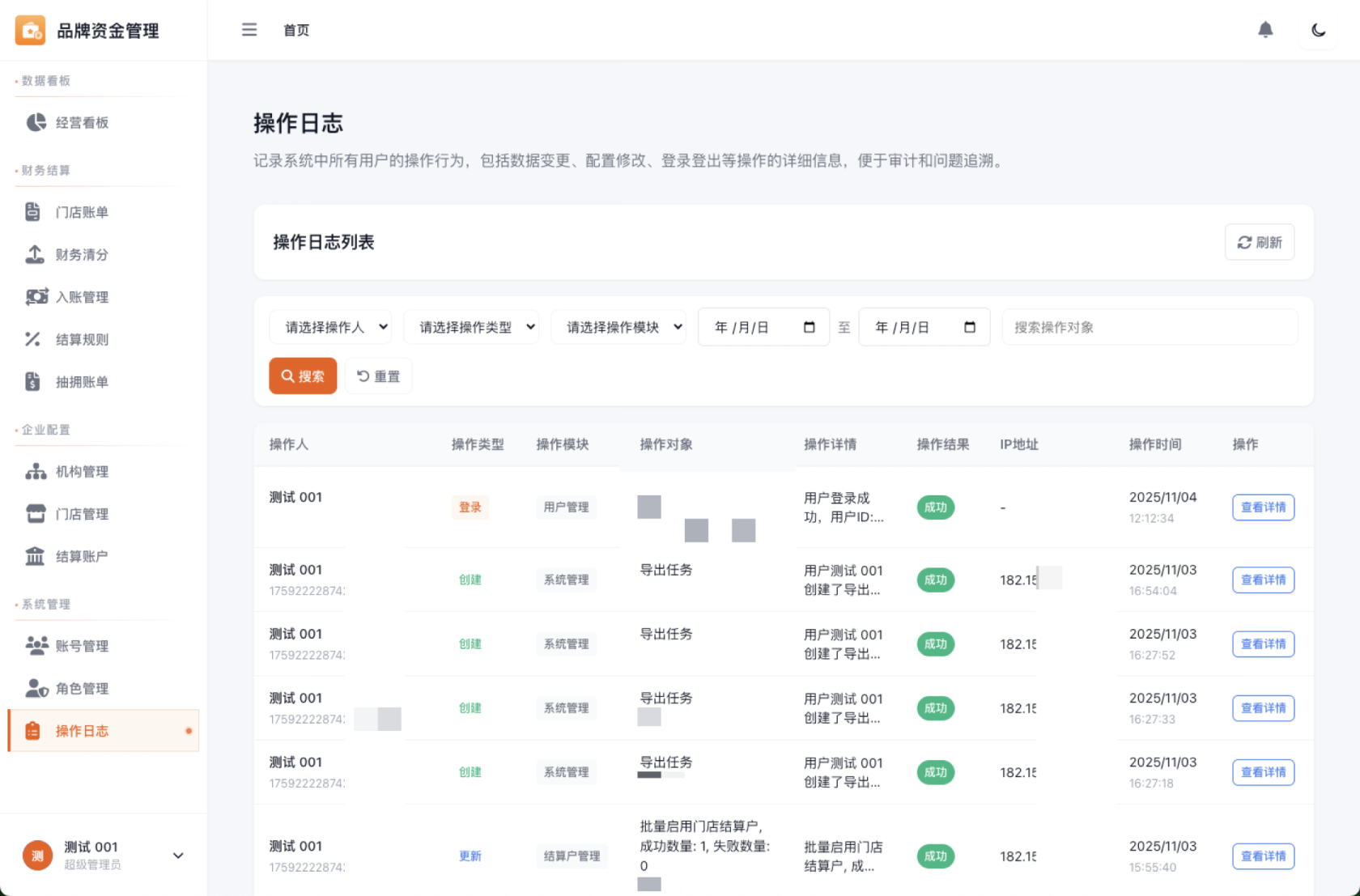Screen dimensions: 1360x896
Task: Click 刷新 to refresh the log list
Action: [x=1259, y=242]
